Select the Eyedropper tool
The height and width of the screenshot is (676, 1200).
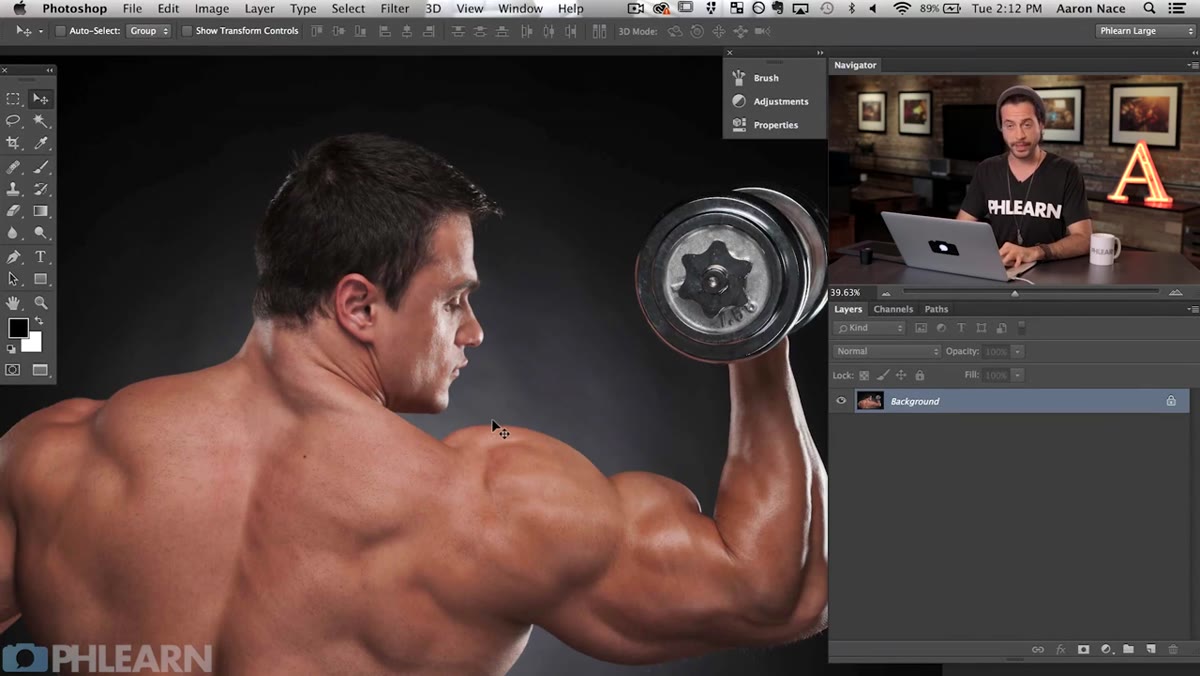(41, 143)
